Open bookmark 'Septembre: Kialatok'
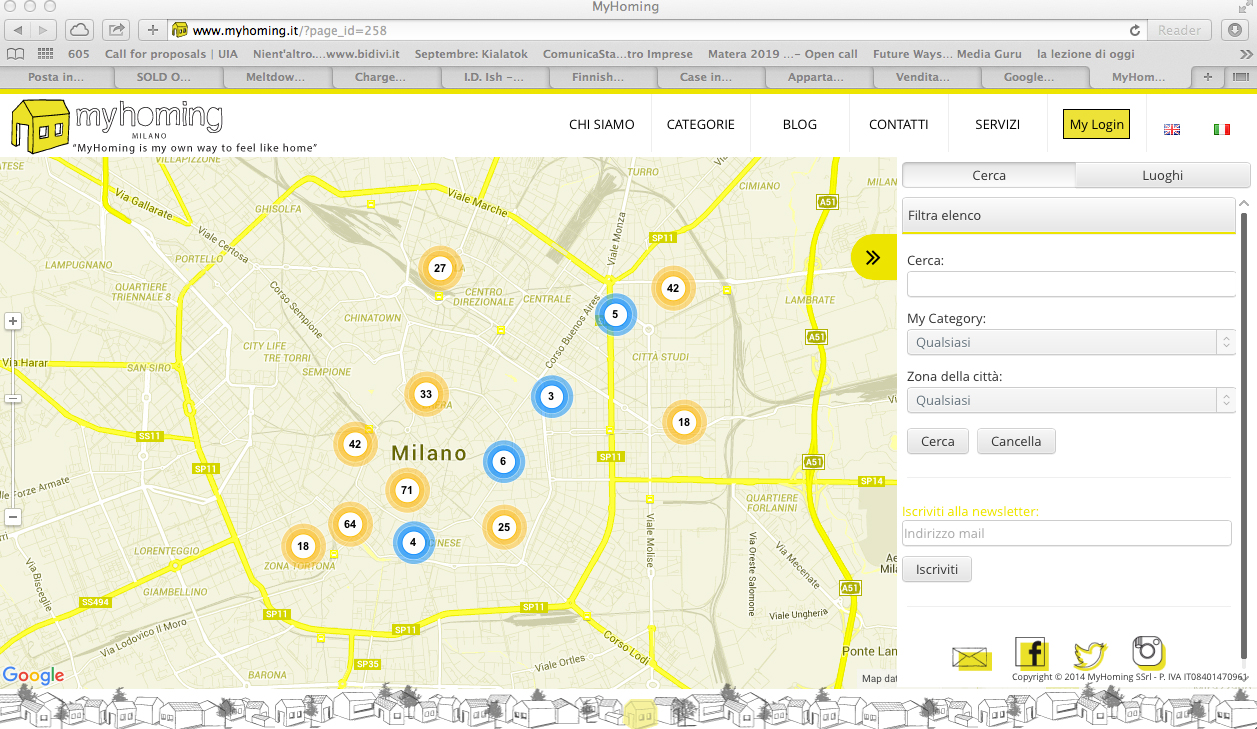The width and height of the screenshot is (1257, 729). [x=471, y=54]
